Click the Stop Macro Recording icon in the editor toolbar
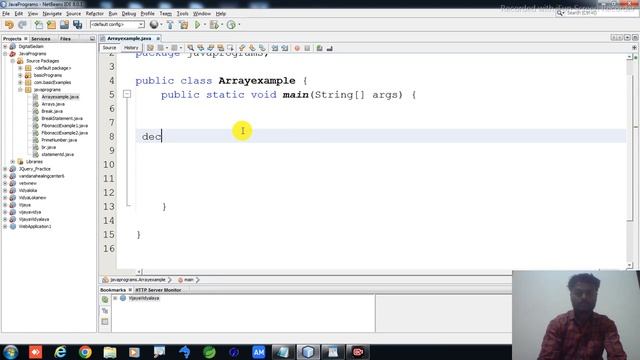Image resolution: width=640 pixels, height=360 pixels. coord(307,48)
